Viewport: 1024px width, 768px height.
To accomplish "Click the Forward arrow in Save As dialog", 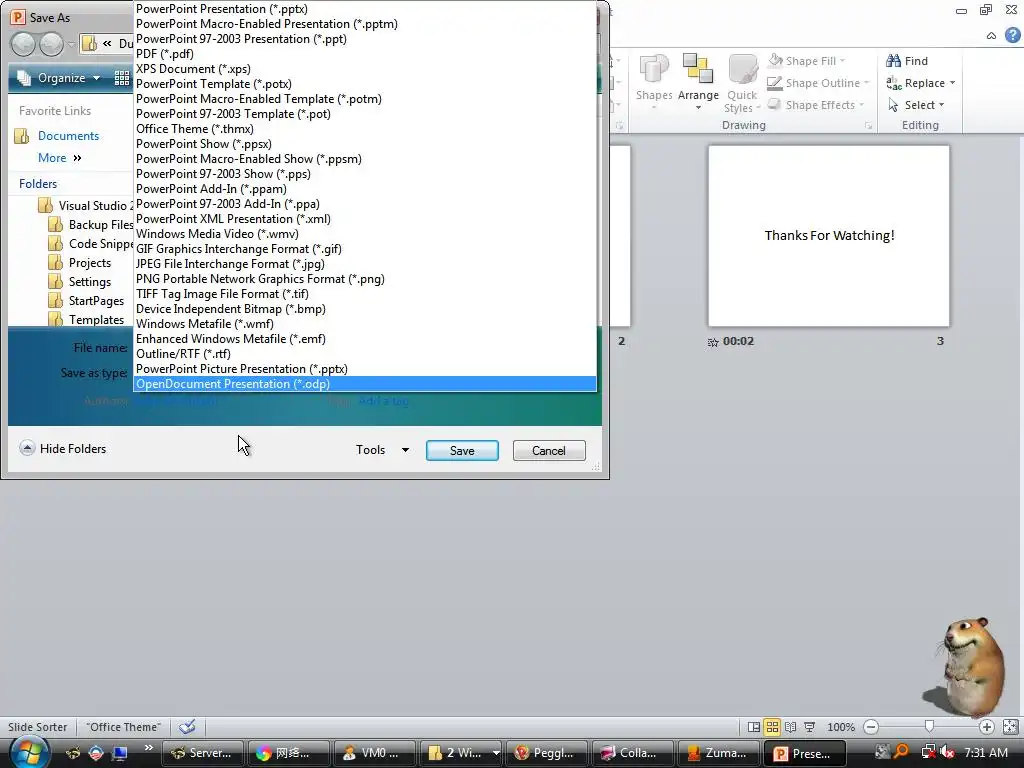I will pyautogui.click(x=52, y=44).
